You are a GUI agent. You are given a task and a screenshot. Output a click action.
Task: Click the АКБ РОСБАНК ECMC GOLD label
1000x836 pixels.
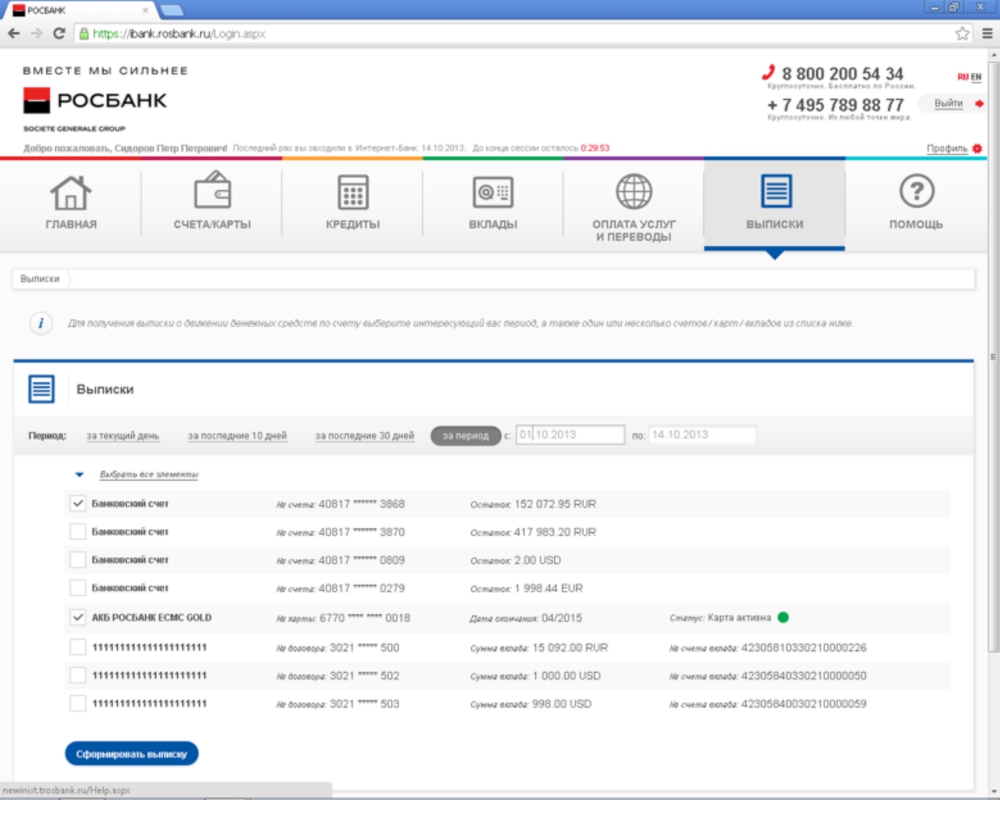[x=152, y=617]
